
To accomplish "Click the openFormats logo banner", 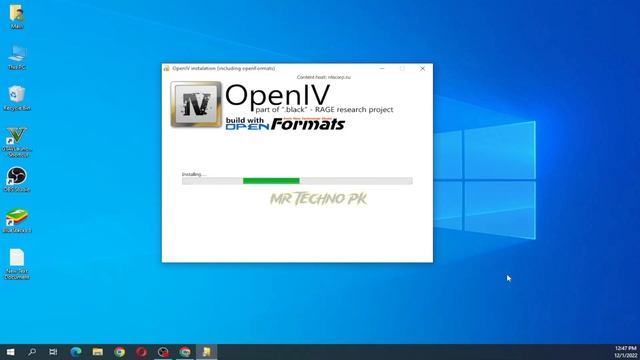I will click(x=285, y=124).
